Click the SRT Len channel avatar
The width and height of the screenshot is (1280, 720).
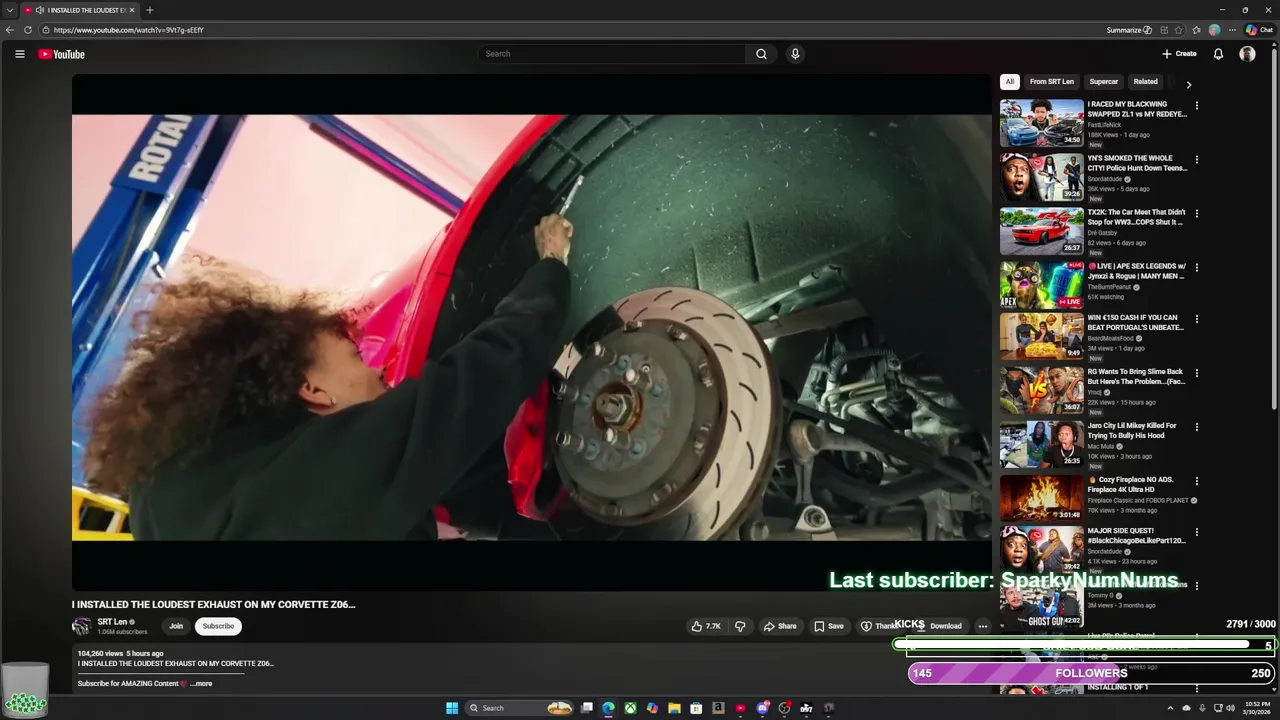pyautogui.click(x=81, y=626)
